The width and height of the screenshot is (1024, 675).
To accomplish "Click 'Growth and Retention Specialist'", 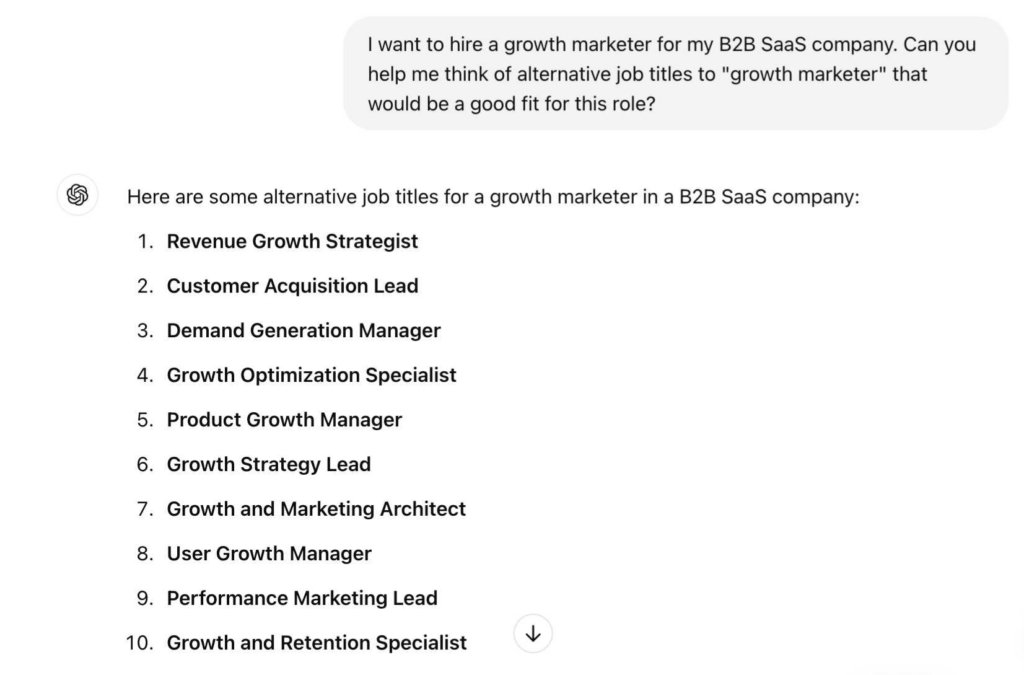I will 317,643.
